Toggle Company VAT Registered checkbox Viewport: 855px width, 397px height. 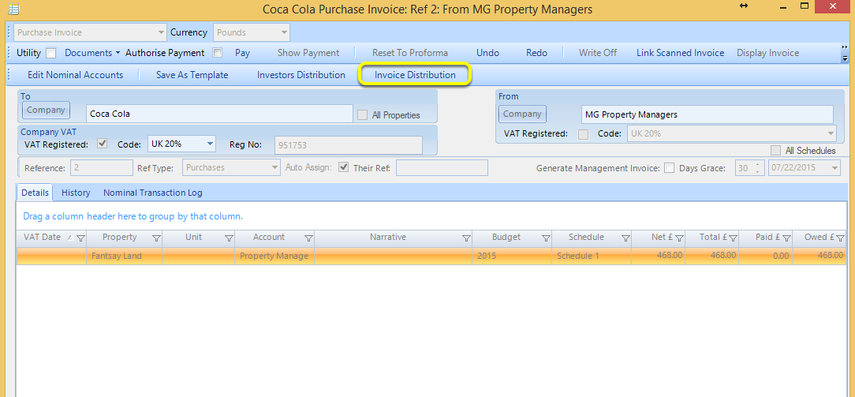tap(102, 144)
